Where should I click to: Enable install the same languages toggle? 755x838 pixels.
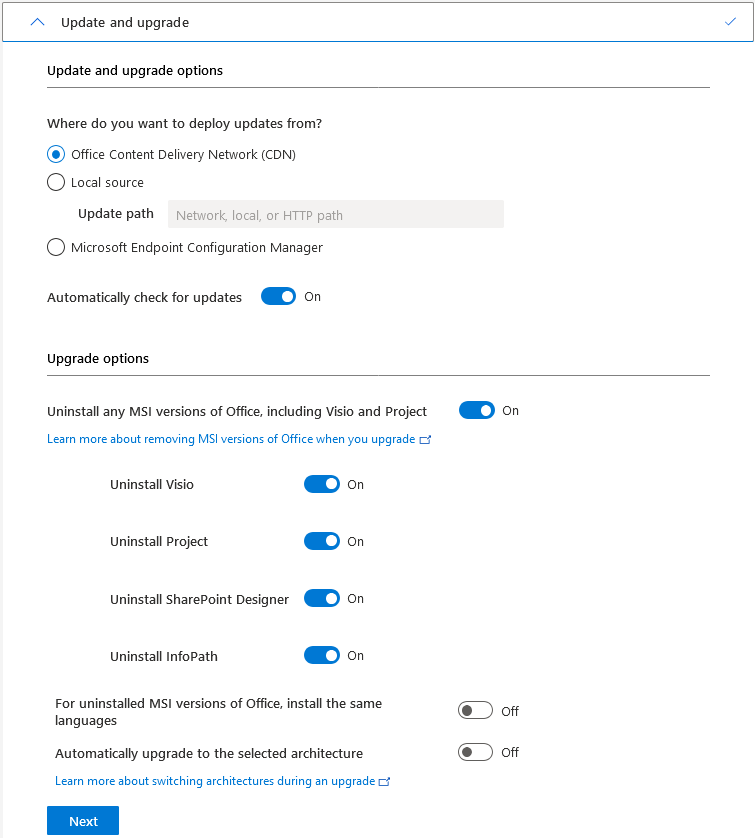pos(475,711)
